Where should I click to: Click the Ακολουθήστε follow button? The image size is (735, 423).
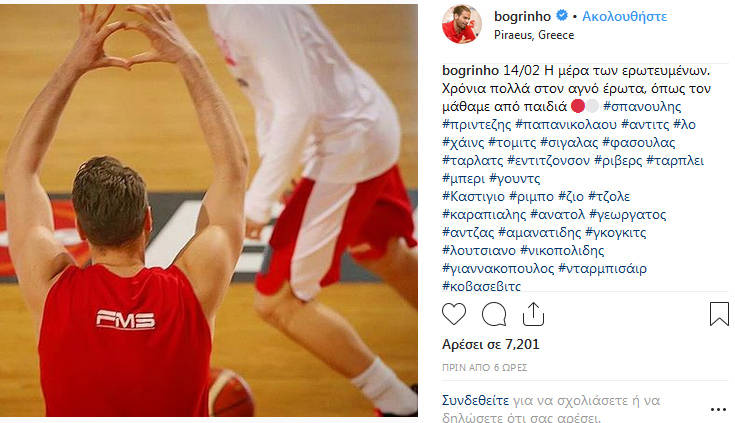pyautogui.click(x=624, y=16)
